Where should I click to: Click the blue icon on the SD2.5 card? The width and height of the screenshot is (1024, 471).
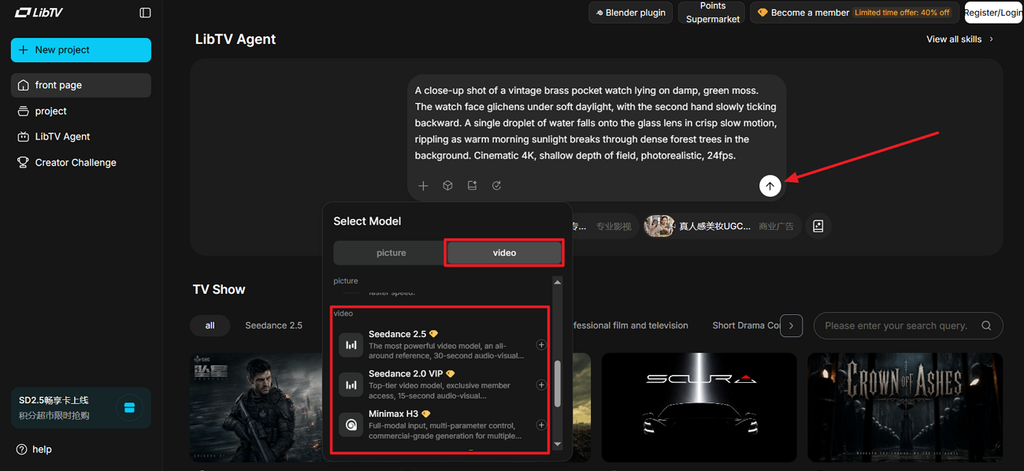pos(129,408)
